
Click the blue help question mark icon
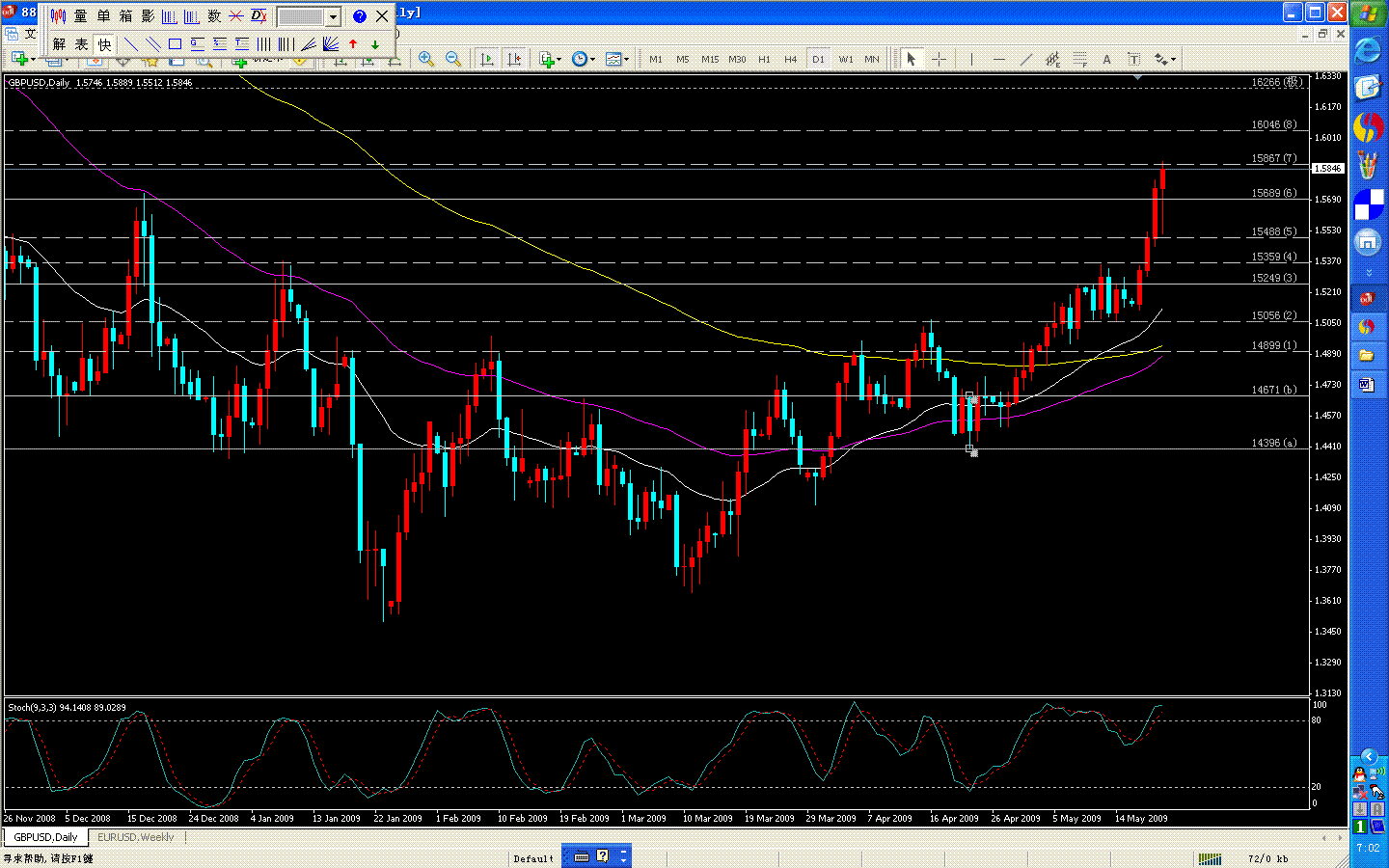pyautogui.click(x=360, y=16)
